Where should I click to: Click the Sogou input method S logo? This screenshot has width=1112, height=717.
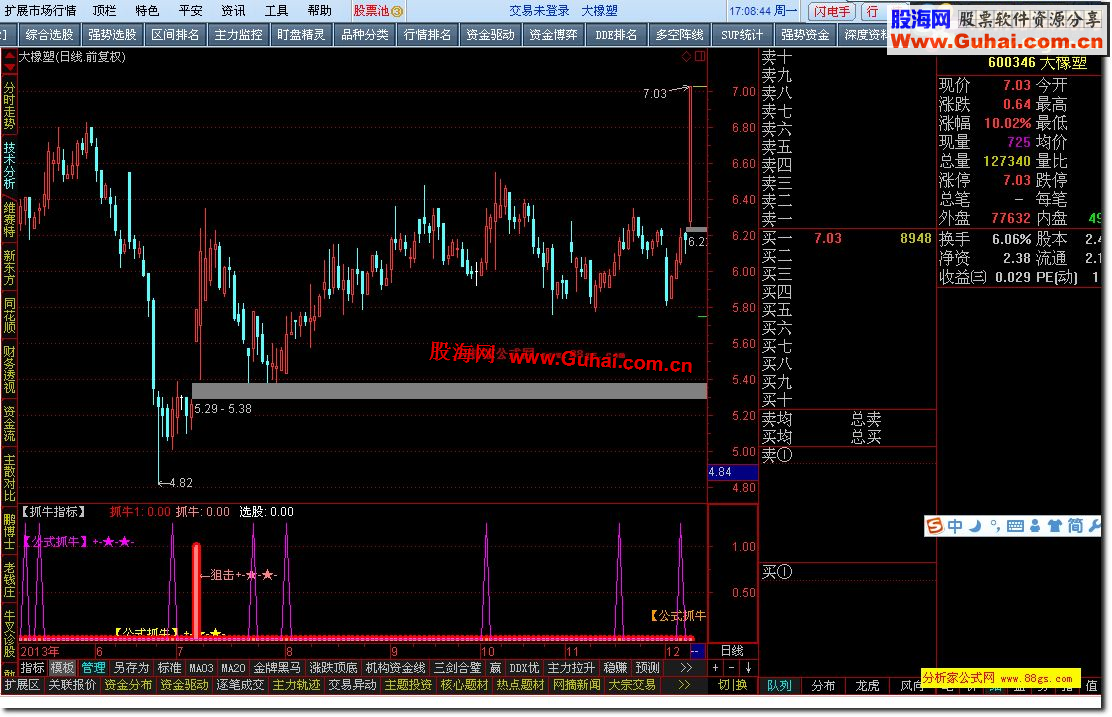tap(935, 526)
